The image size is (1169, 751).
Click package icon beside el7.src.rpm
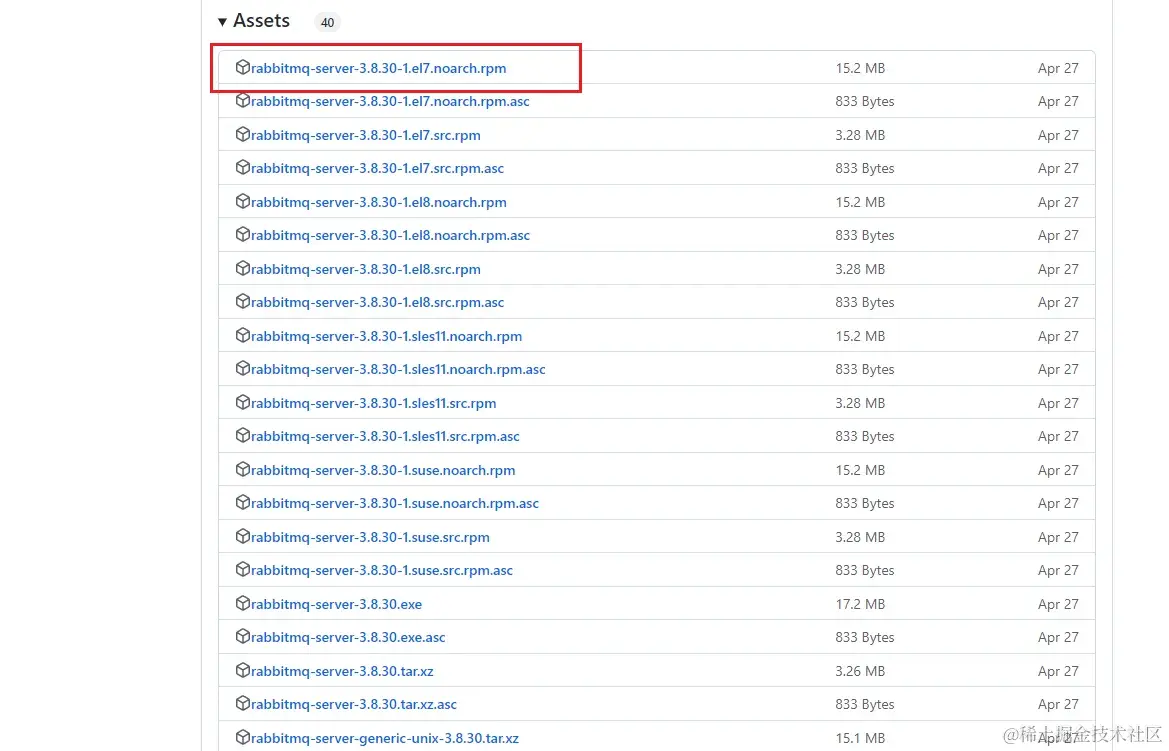(x=242, y=134)
